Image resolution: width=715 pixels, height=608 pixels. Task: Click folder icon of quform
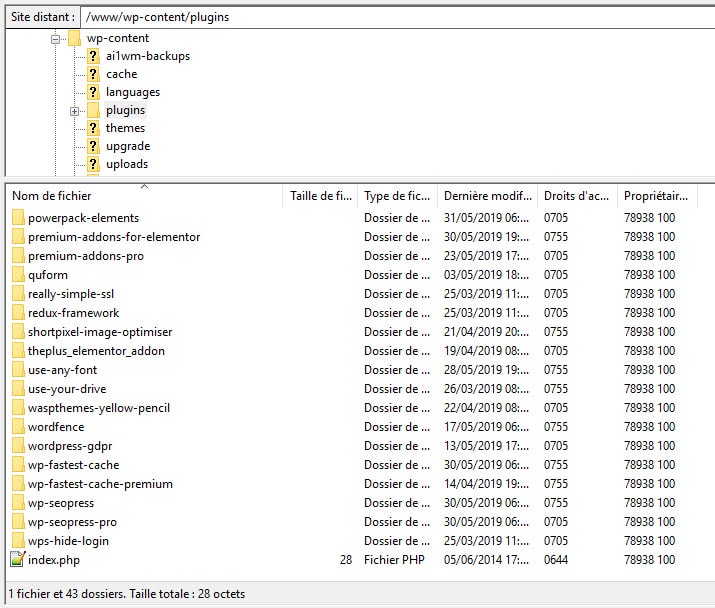tap(18, 275)
